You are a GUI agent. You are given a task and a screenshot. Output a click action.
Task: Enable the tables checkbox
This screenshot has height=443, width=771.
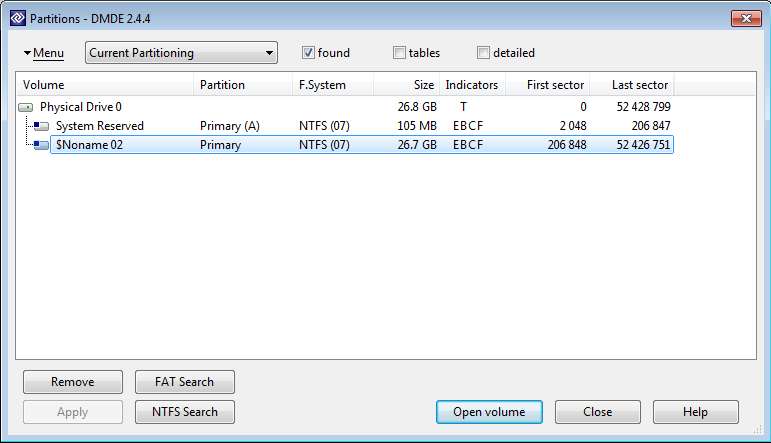point(400,53)
